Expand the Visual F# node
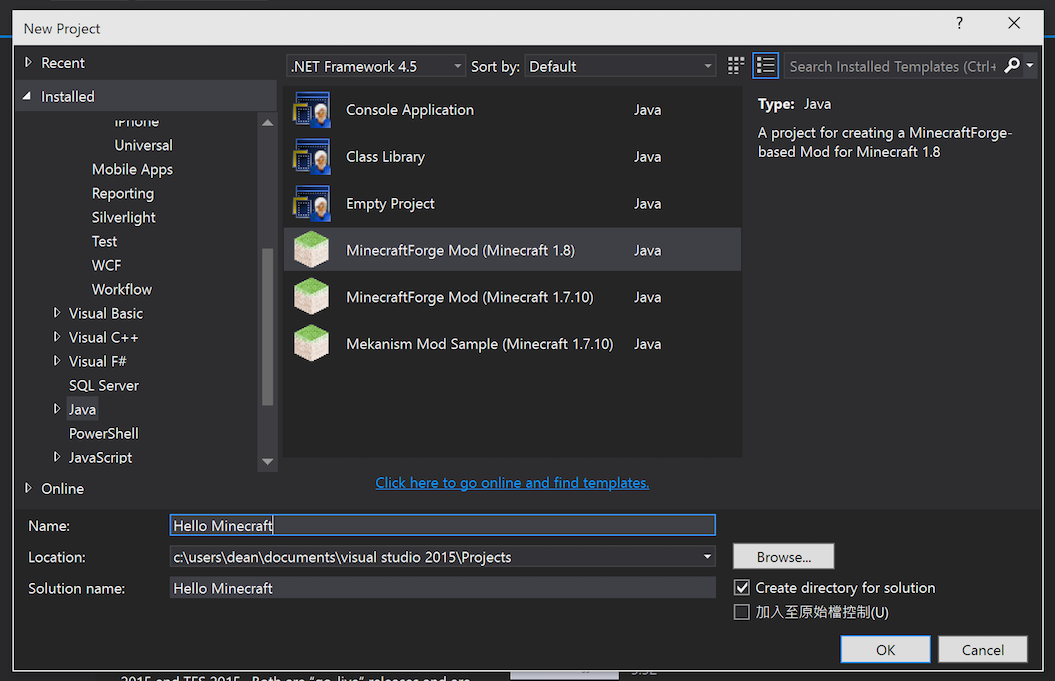Viewport: 1055px width, 681px height. 57,361
